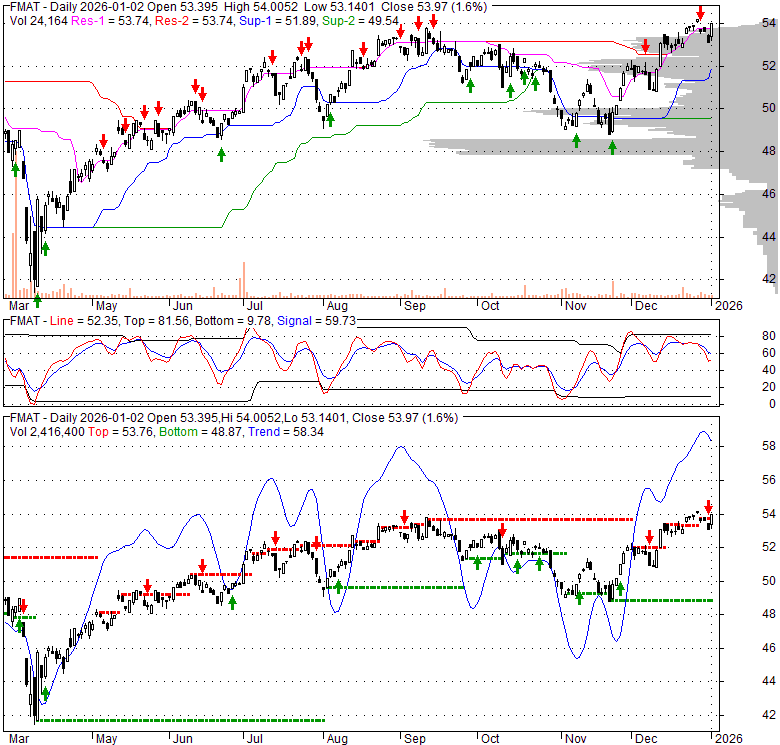Click the Sup-2 = 49.54 label
The image size is (780, 745).
[360, 21]
